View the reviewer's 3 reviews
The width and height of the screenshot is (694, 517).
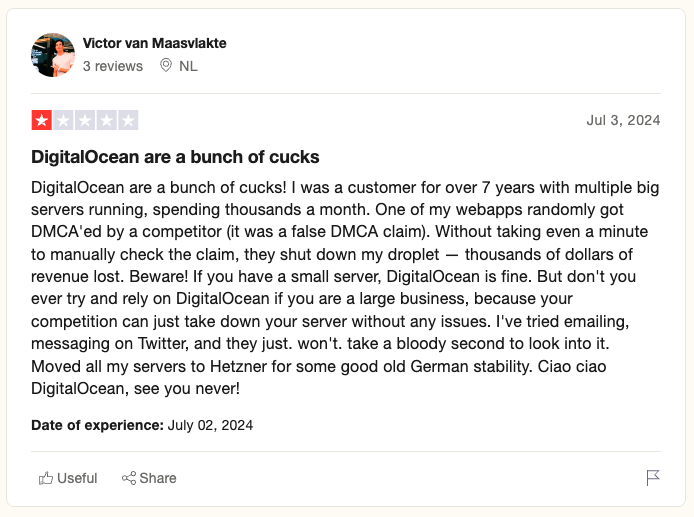(113, 66)
